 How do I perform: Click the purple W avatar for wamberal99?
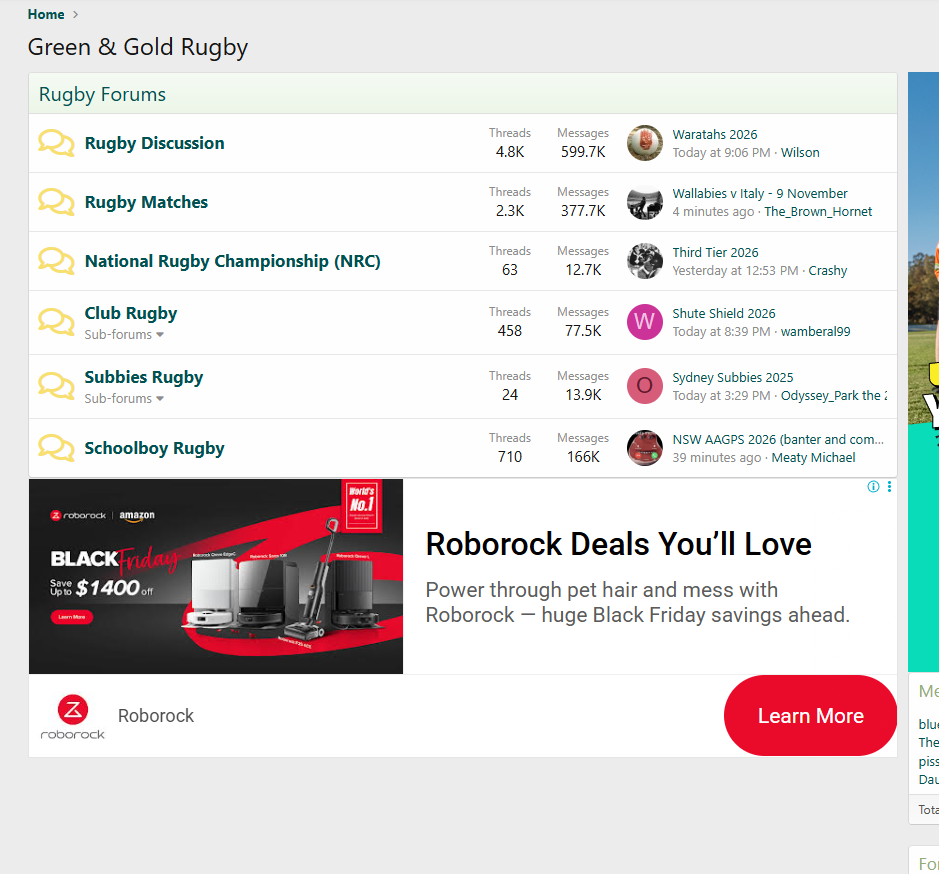[645, 322]
